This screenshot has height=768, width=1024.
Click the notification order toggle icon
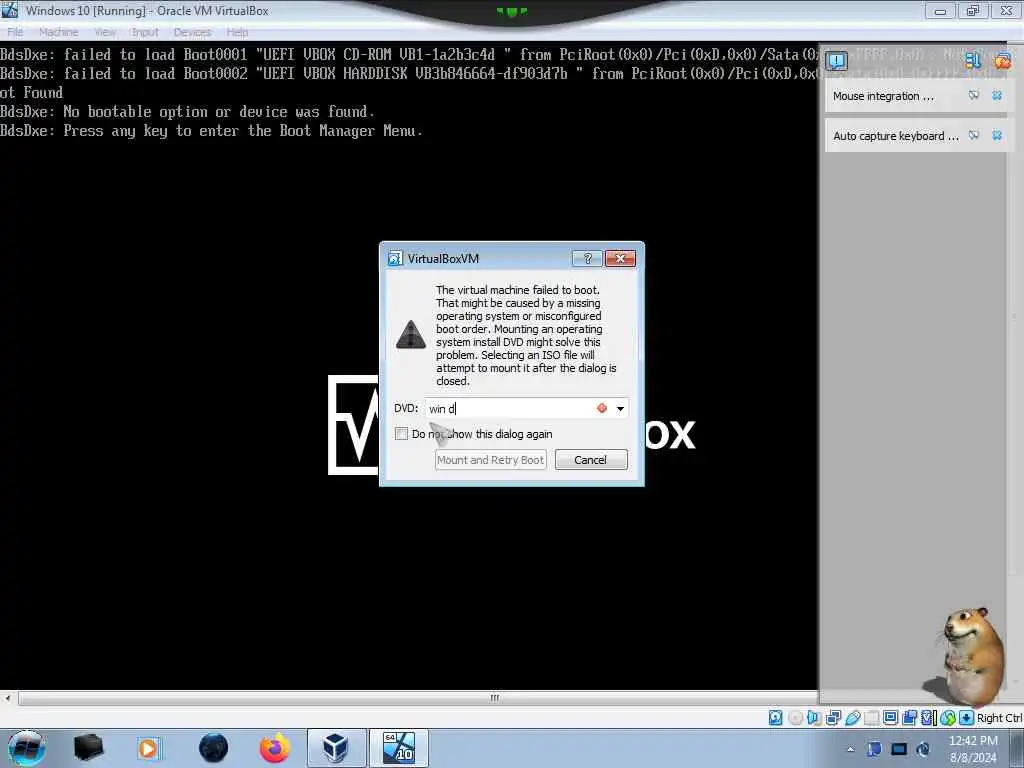[973, 61]
